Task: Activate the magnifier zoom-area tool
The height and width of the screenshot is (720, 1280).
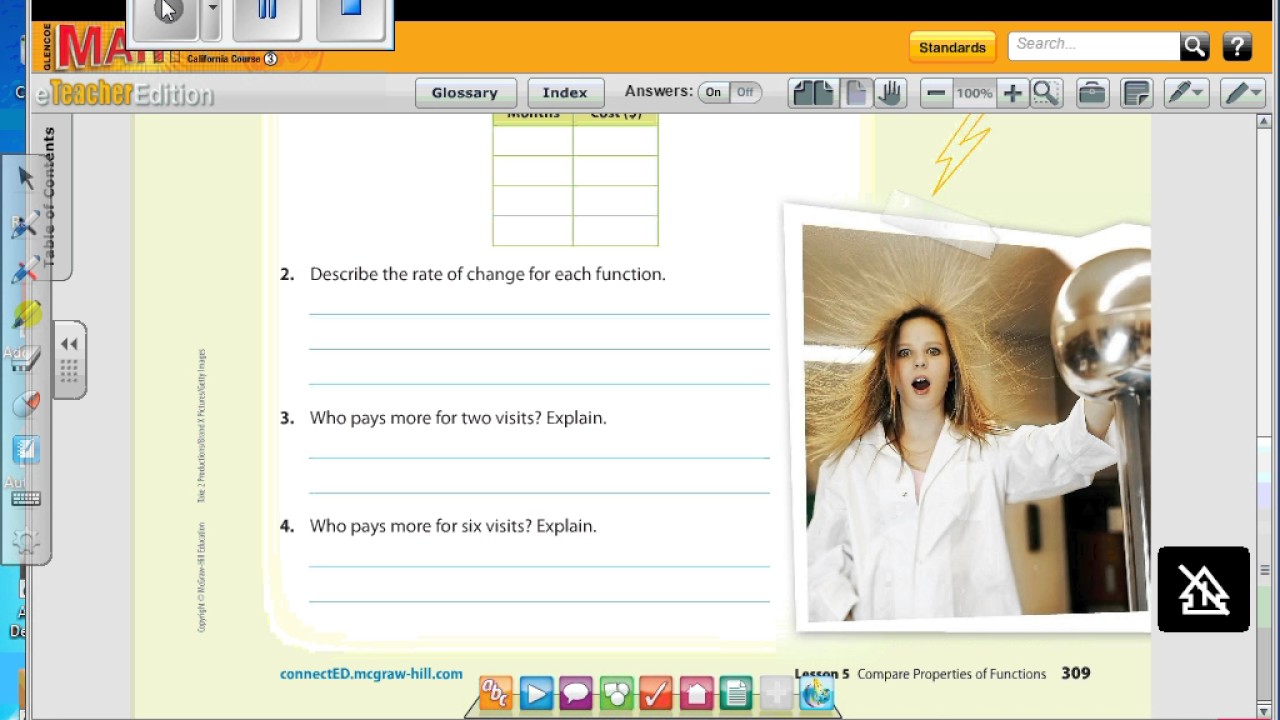Action: click(1046, 93)
